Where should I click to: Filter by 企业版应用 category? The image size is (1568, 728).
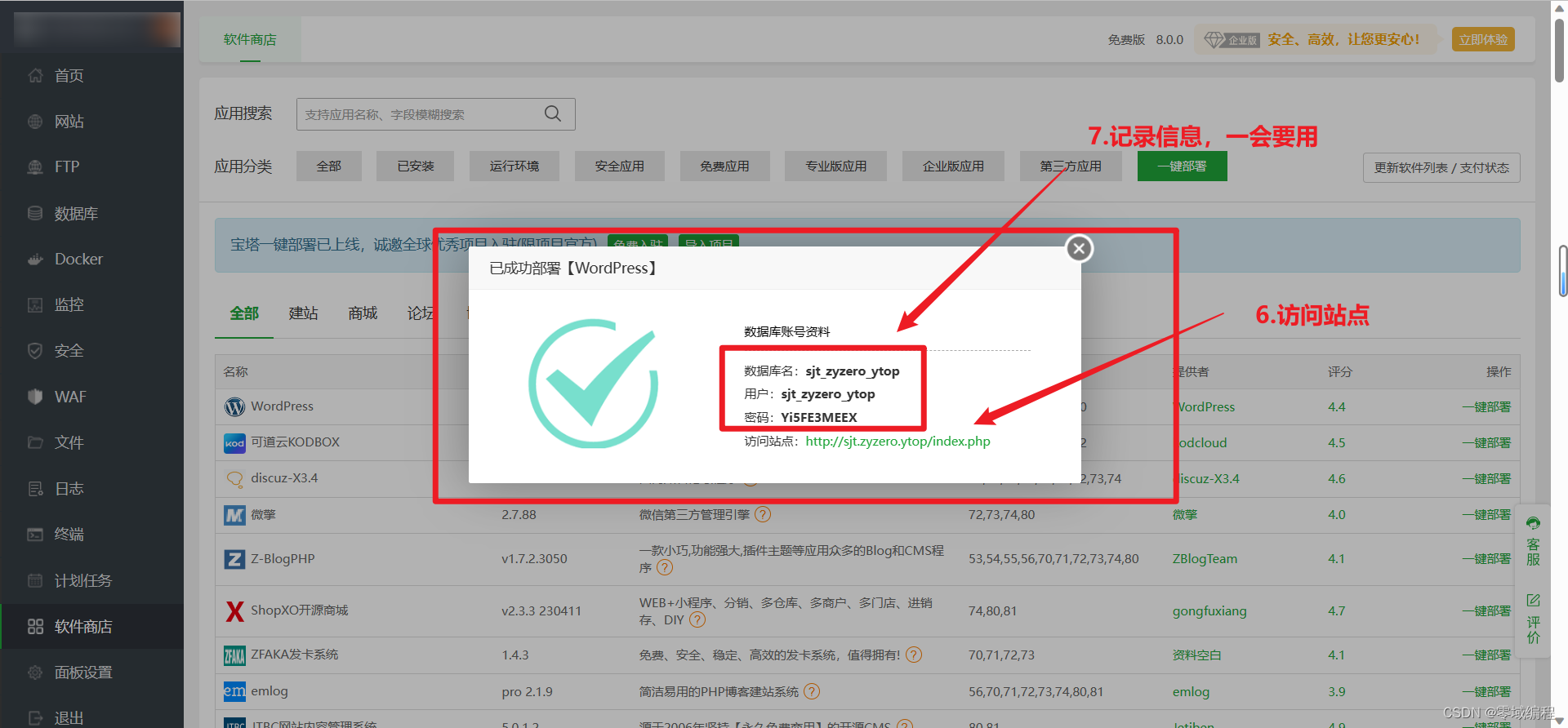pos(953,166)
